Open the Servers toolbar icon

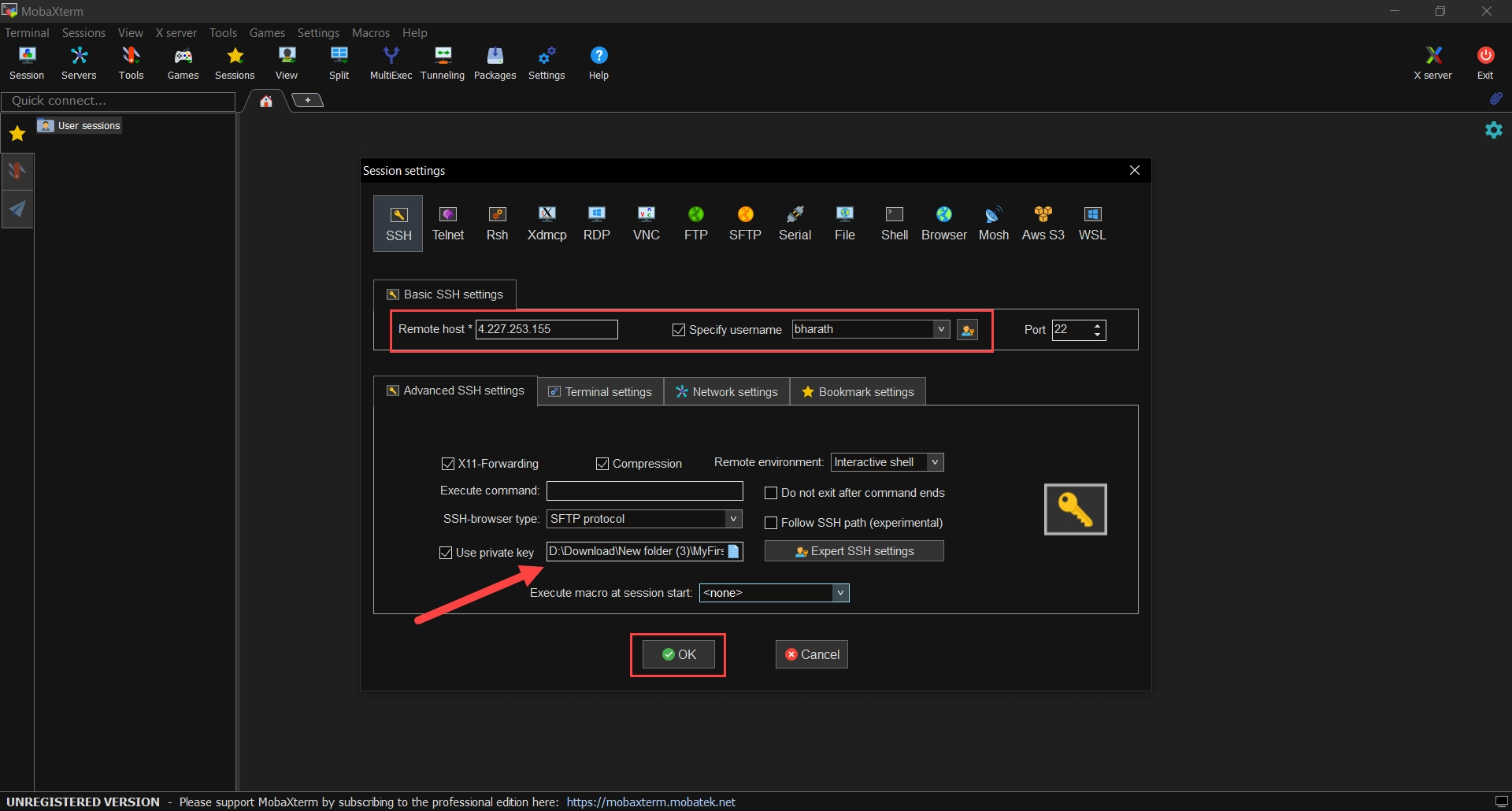[79, 63]
